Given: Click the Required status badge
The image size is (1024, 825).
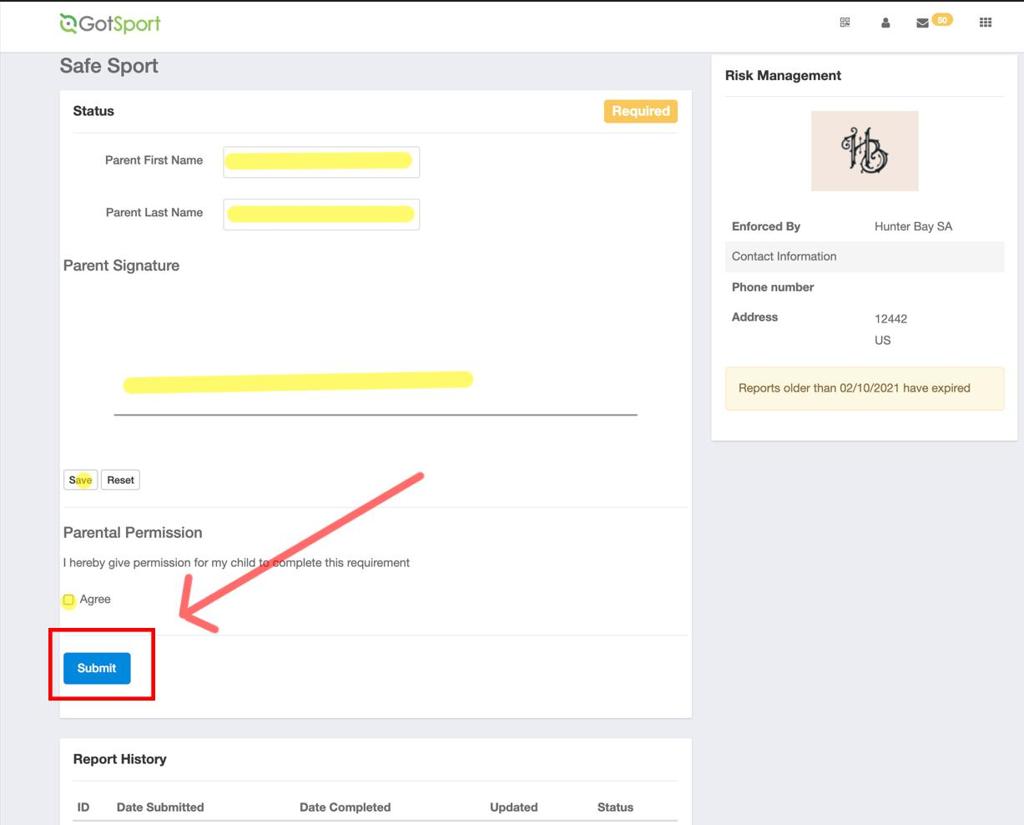Looking at the screenshot, I should tap(640, 111).
